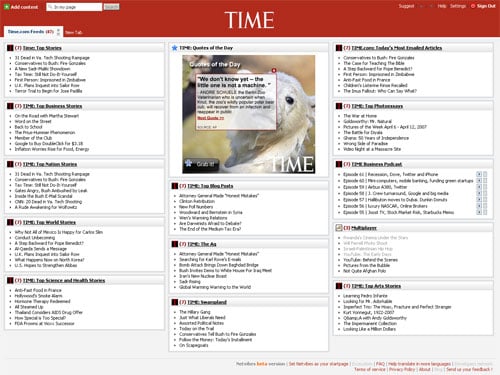The height and width of the screenshot is (375, 500).
Task: Click the feed icon of Top Nation Stories widget
Action: coord(10,164)
